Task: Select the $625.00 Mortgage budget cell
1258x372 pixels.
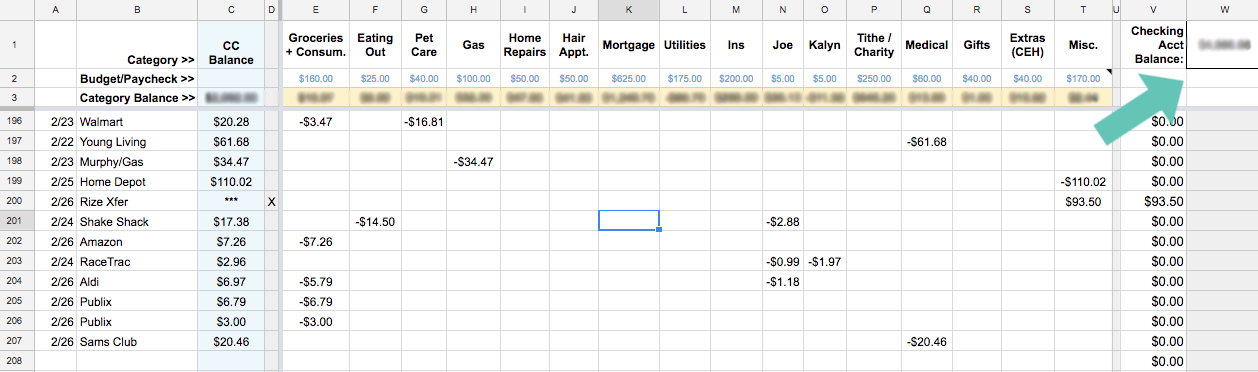Action: tap(628, 78)
